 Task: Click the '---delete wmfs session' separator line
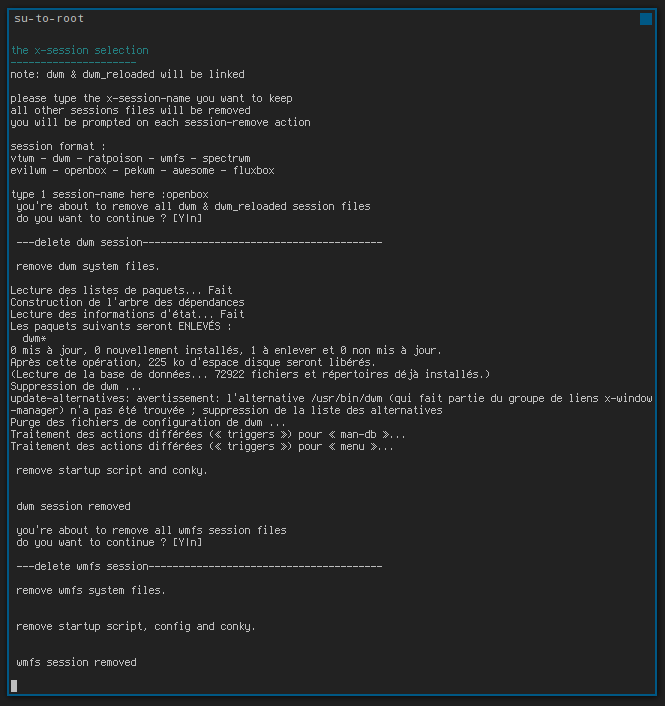tap(199, 566)
